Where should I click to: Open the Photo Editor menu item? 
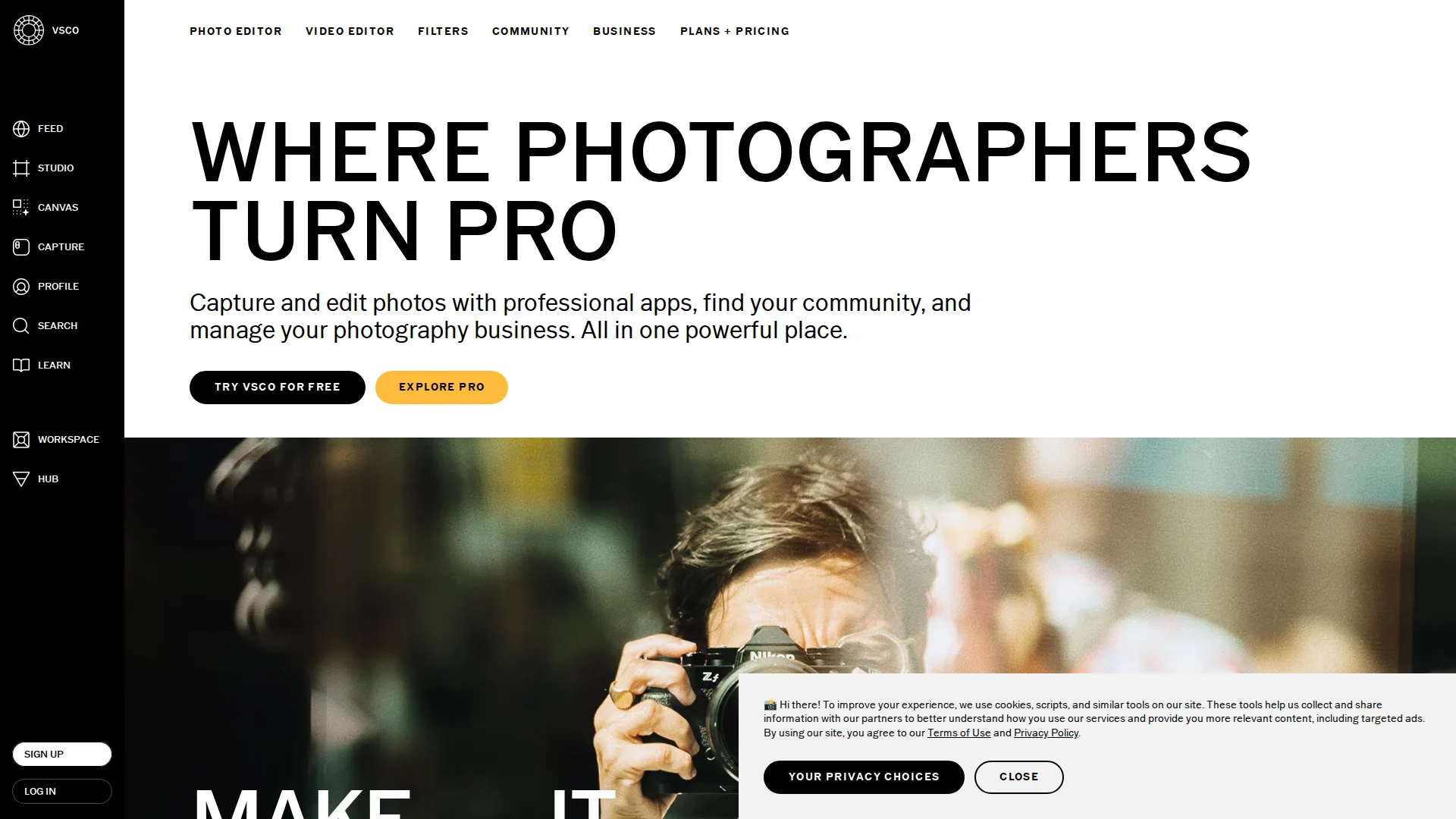236,31
